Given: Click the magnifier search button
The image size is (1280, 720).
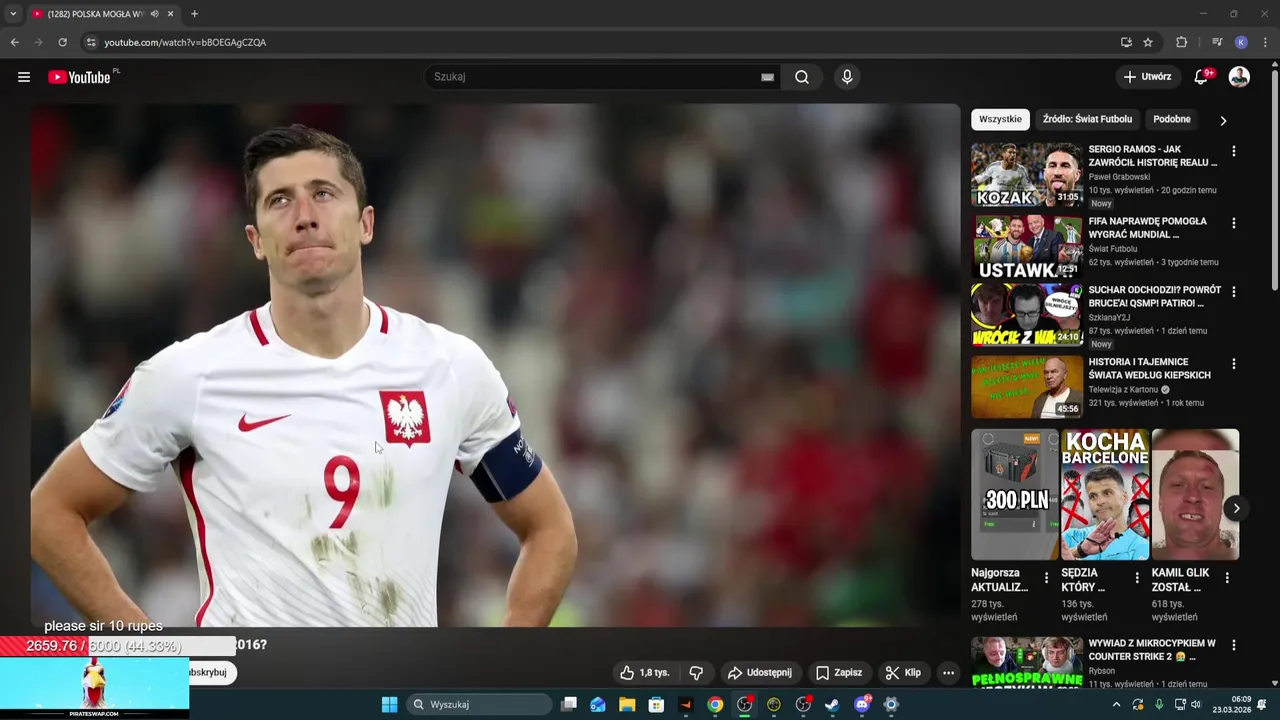Looking at the screenshot, I should point(802,77).
